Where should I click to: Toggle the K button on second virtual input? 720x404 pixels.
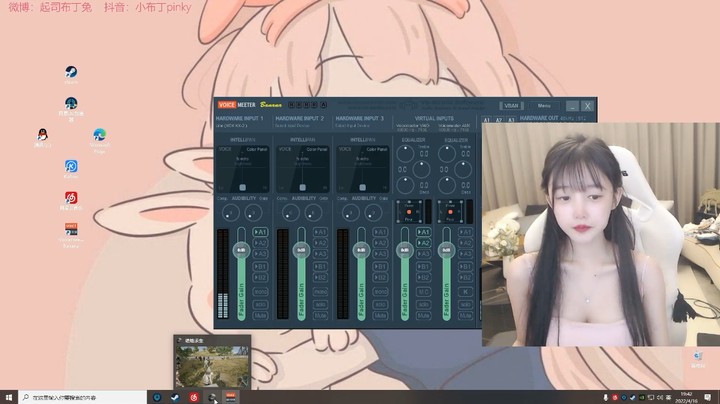[465, 292]
